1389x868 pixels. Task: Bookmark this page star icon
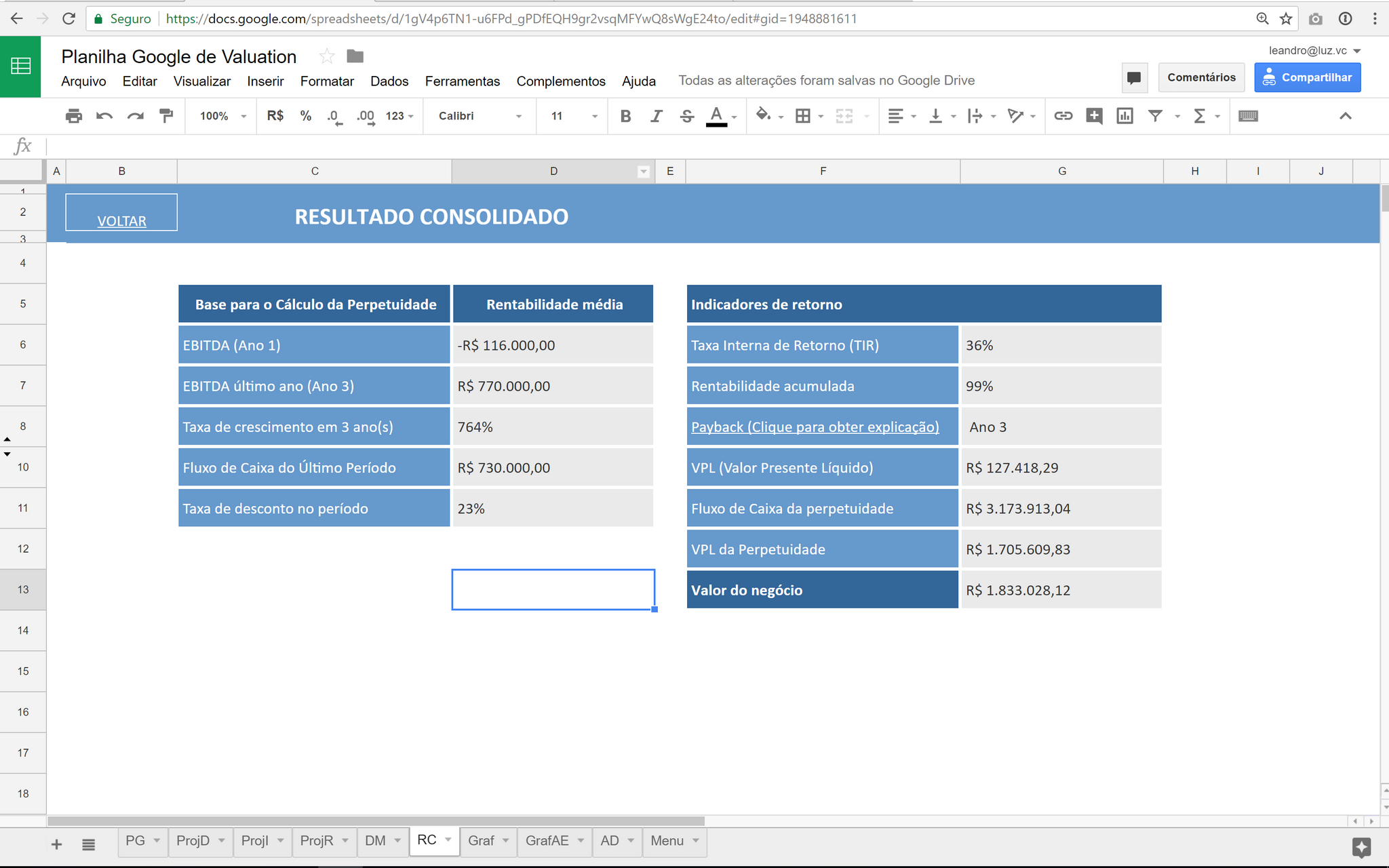[x=1286, y=18]
